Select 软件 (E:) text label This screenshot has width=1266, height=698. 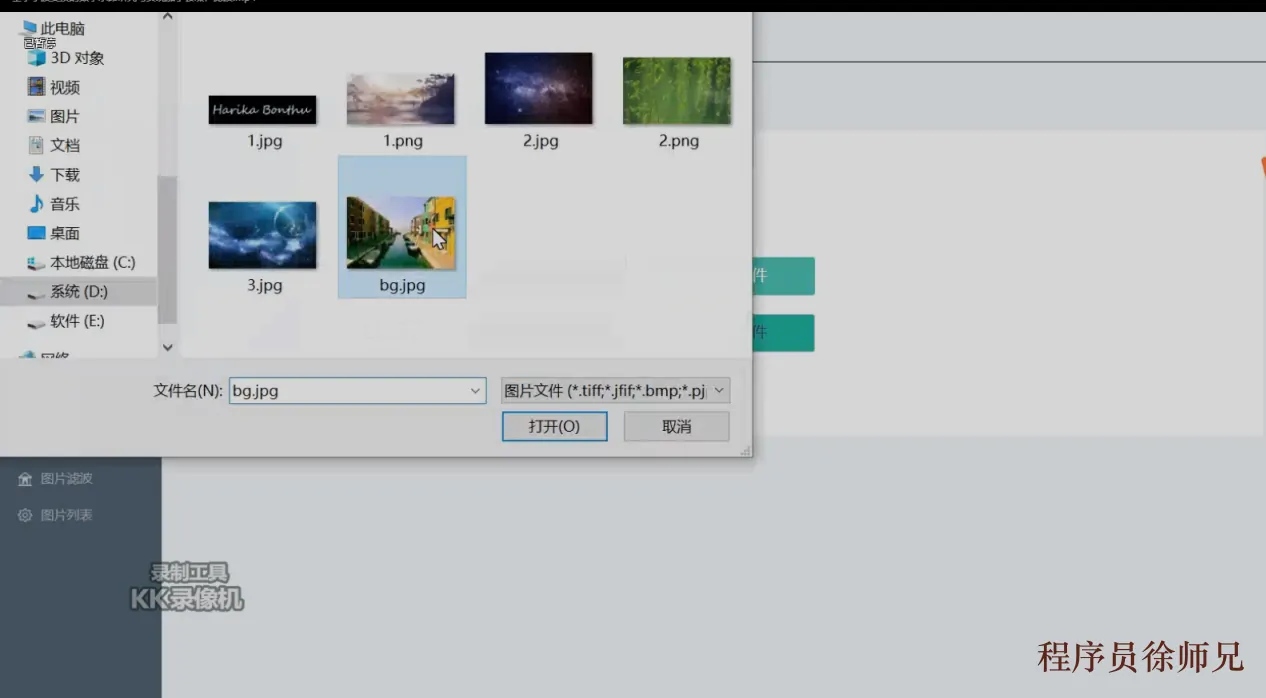pyautogui.click(x=77, y=321)
